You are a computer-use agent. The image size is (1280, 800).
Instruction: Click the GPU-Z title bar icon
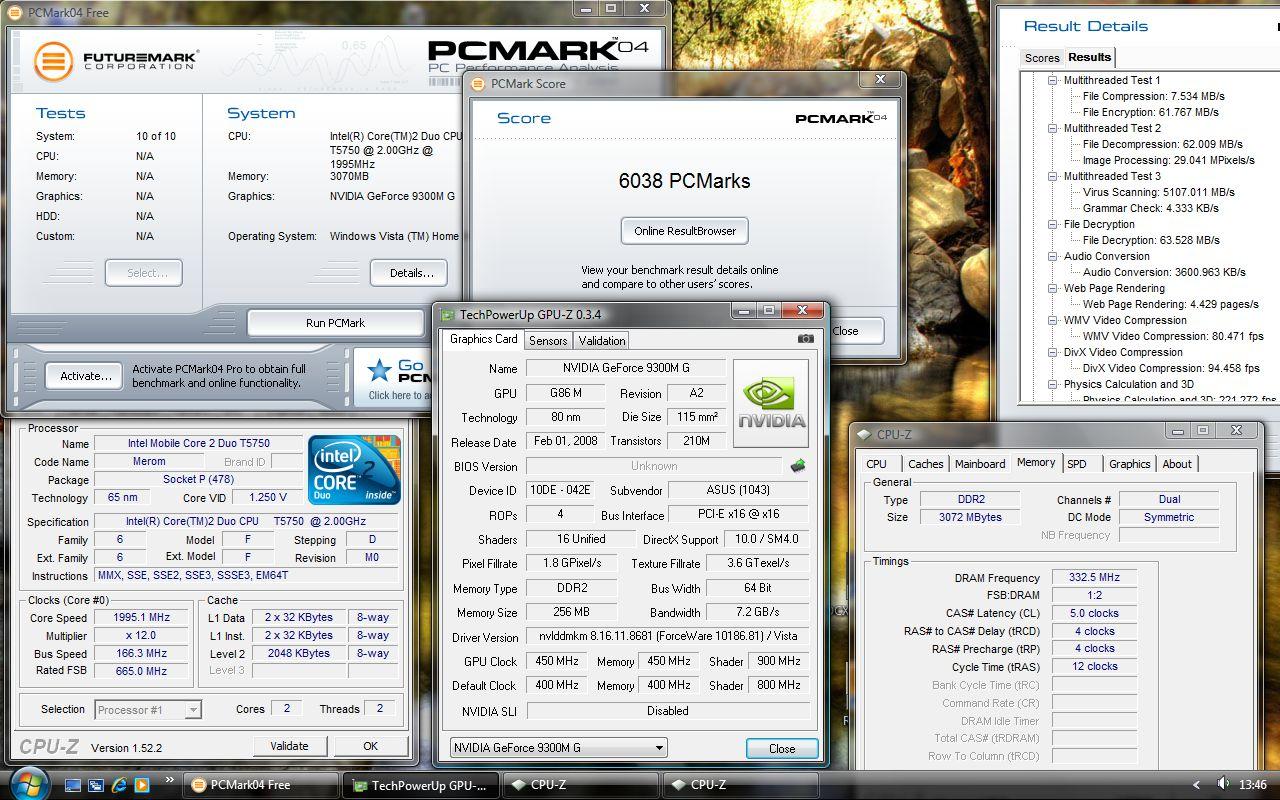coord(447,314)
